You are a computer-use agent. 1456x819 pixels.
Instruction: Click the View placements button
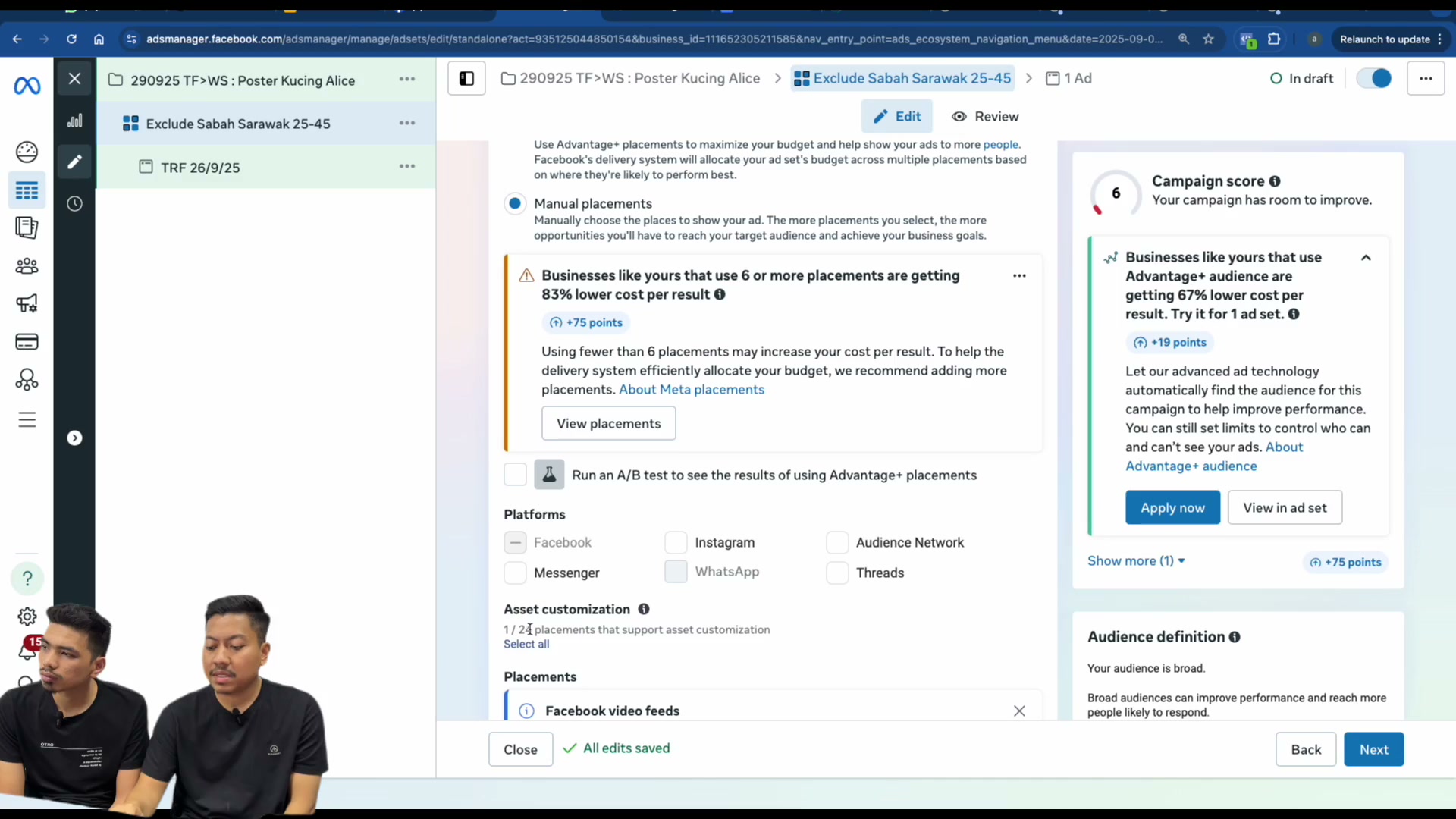pyautogui.click(x=608, y=424)
